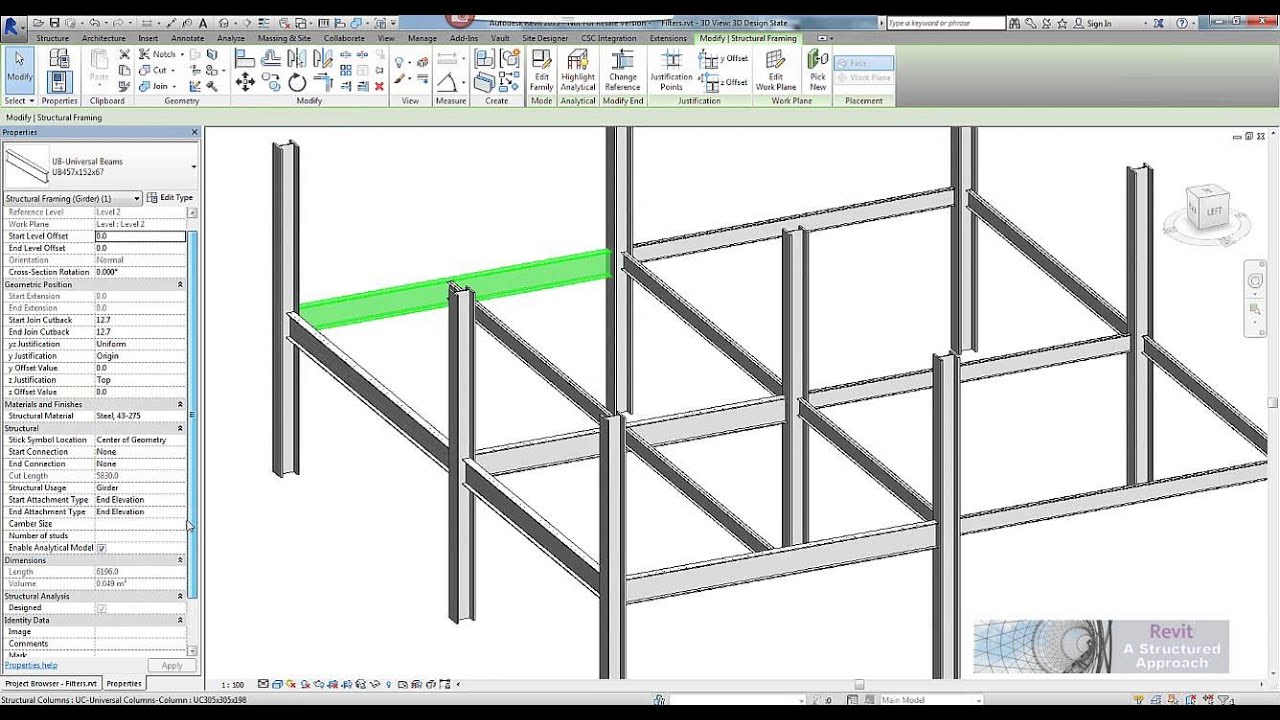Click the 1 : 100 view scale
This screenshot has height=720, width=1280.
point(232,685)
